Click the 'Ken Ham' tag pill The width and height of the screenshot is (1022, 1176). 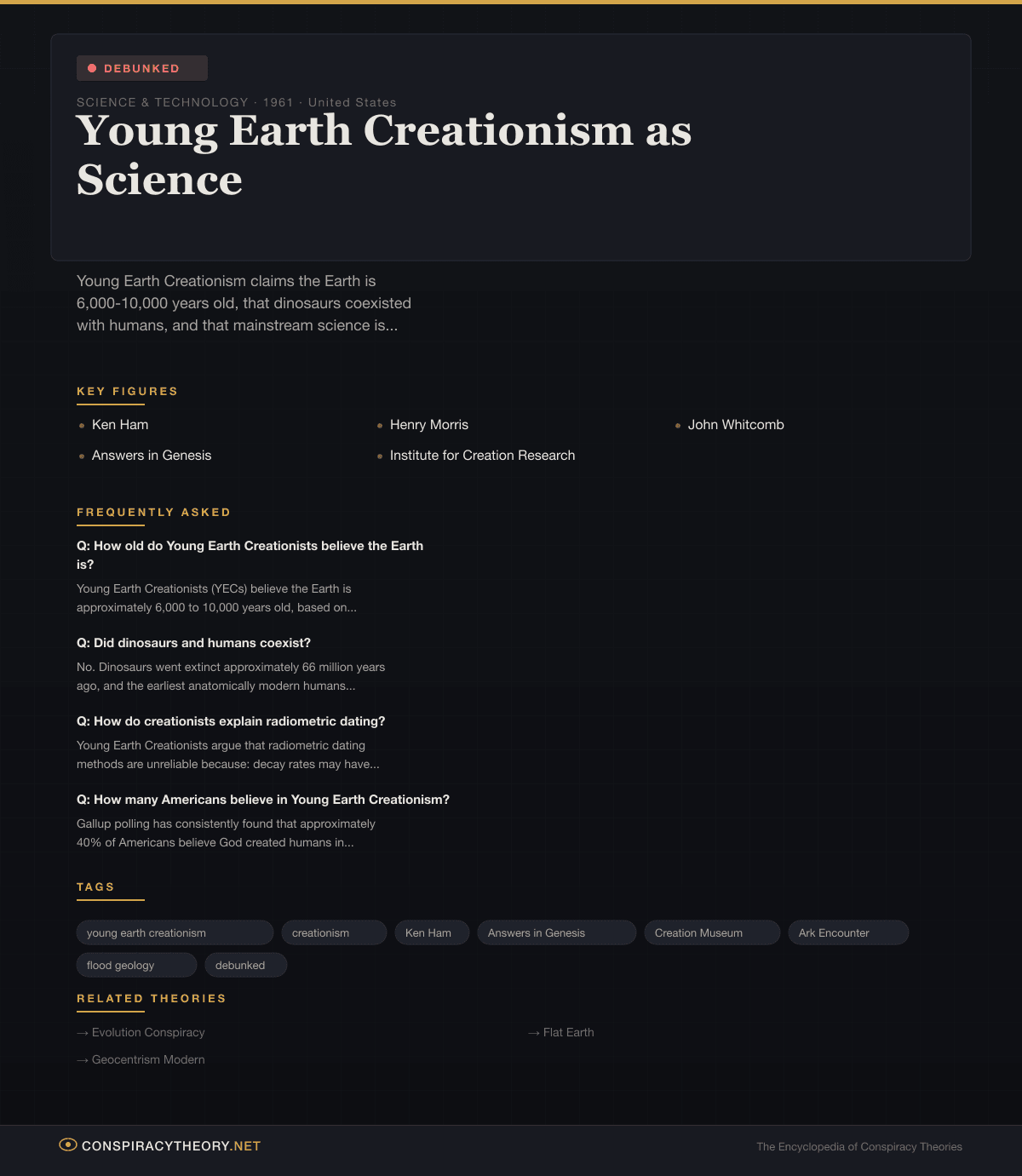pyautogui.click(x=432, y=933)
